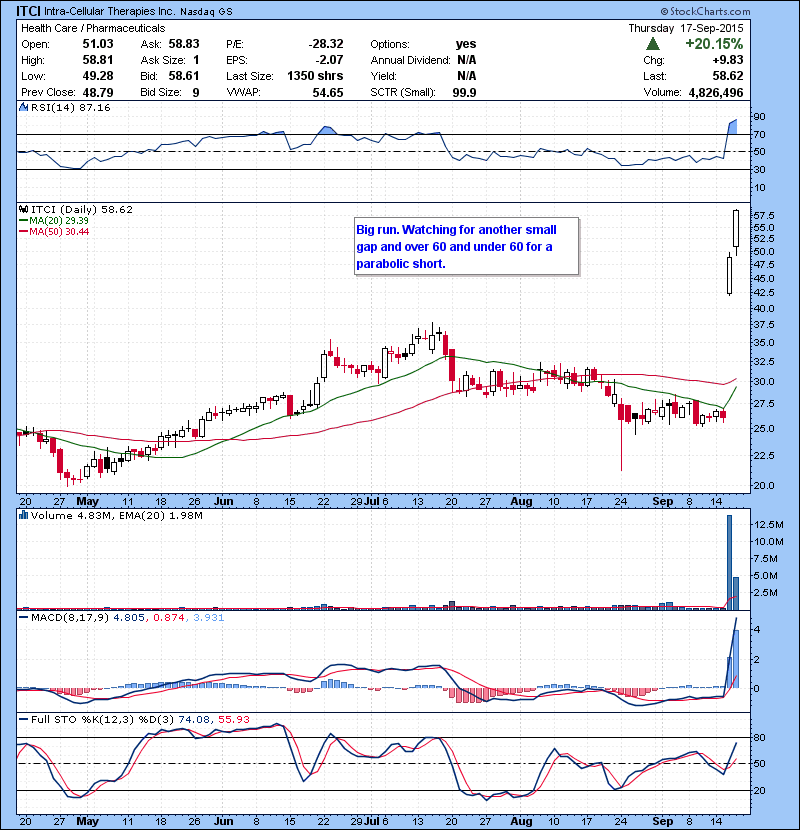The width and height of the screenshot is (800, 830).
Task: Click the Bid Size value 9
Action: (x=196, y=92)
